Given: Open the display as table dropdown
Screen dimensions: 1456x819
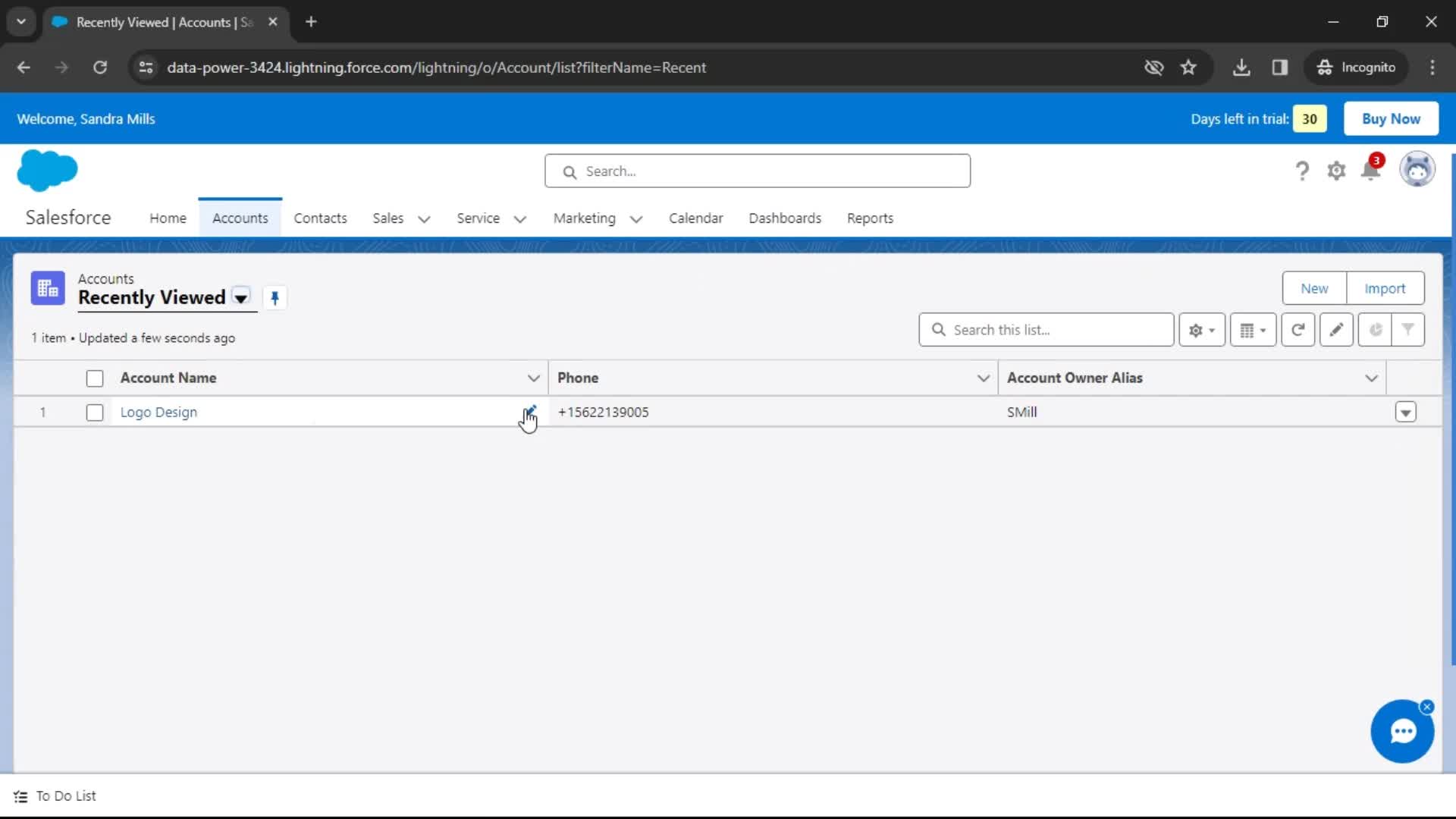Looking at the screenshot, I should click(1253, 330).
